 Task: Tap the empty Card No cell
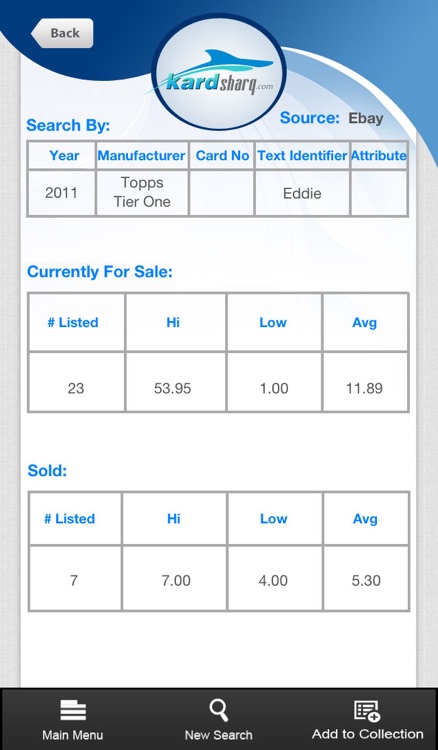[x=222, y=193]
